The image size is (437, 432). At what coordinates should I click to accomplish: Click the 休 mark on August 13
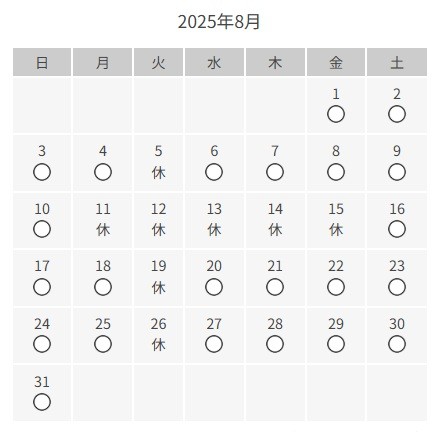pos(214,230)
